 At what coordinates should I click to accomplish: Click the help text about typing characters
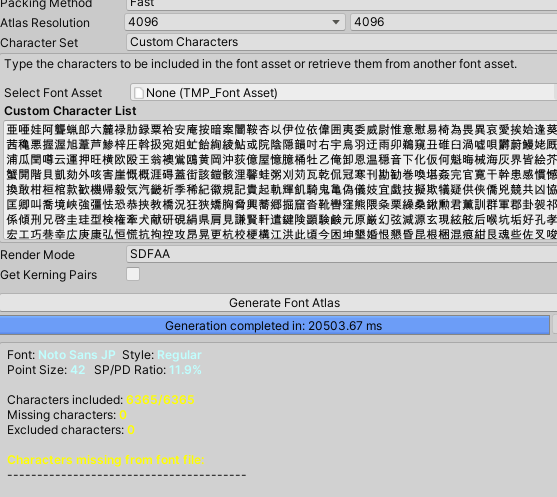coord(260,64)
